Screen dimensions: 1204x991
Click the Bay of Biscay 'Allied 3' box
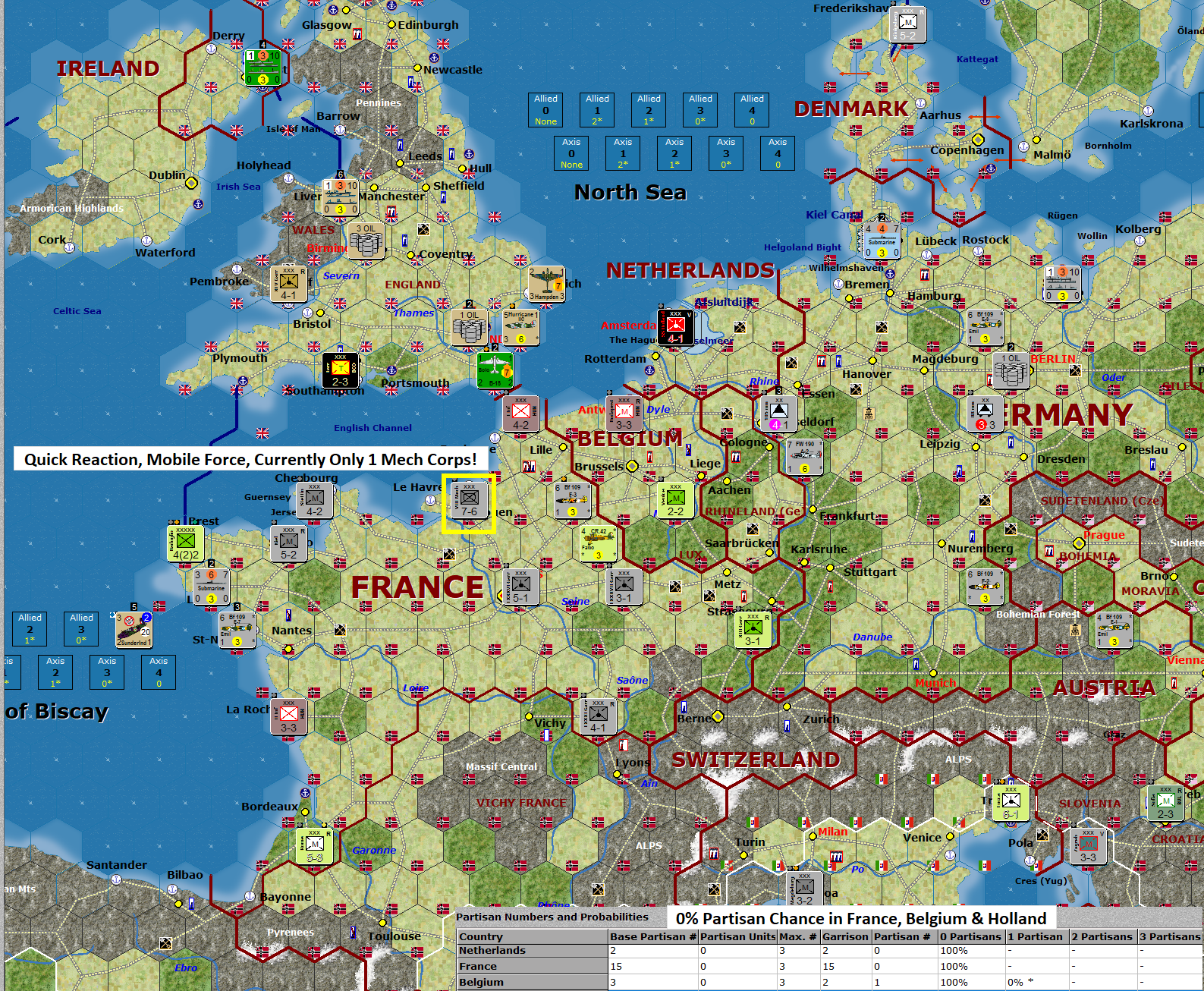(x=81, y=629)
